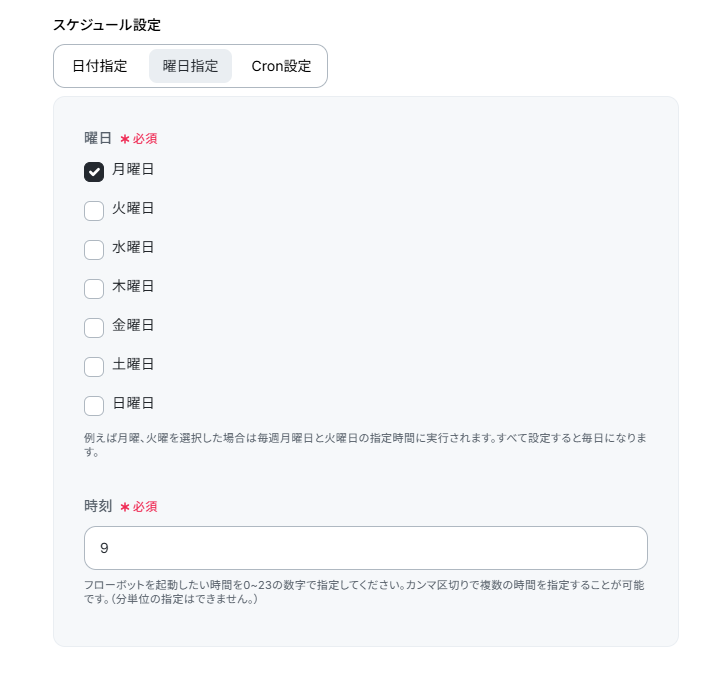Click the 時刻 input field containing 9
Viewport: 726px width, 676px height.
pos(366,548)
